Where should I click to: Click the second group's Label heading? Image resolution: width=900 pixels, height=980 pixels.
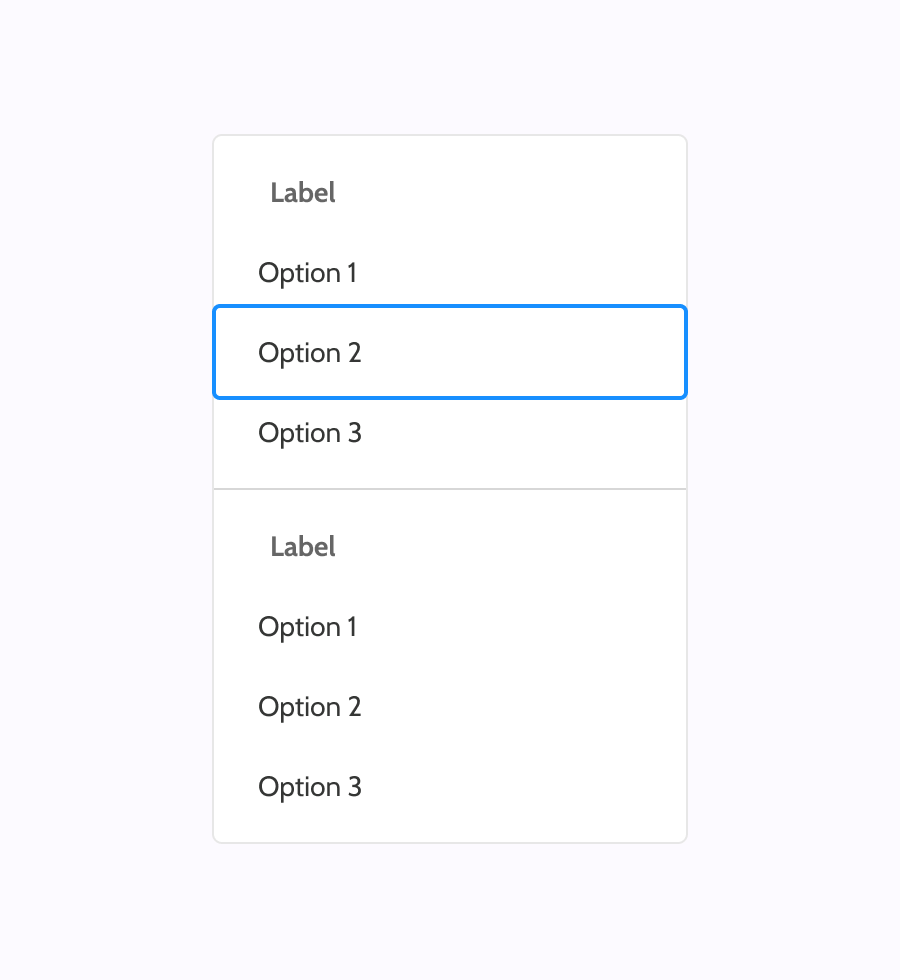pos(303,547)
